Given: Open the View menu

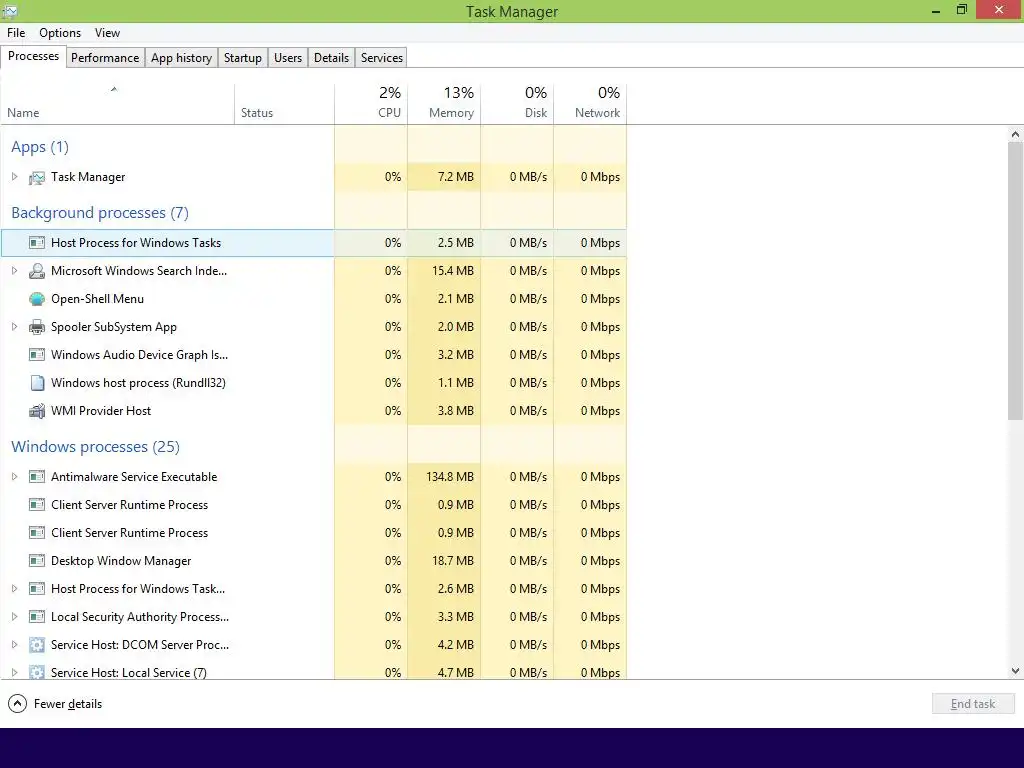Looking at the screenshot, I should [107, 33].
